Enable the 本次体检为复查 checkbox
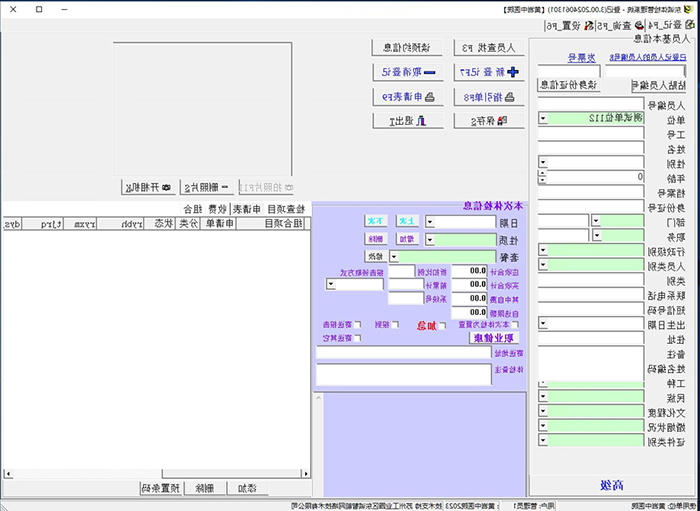Screen dimensions: 700x511 coord(515,325)
